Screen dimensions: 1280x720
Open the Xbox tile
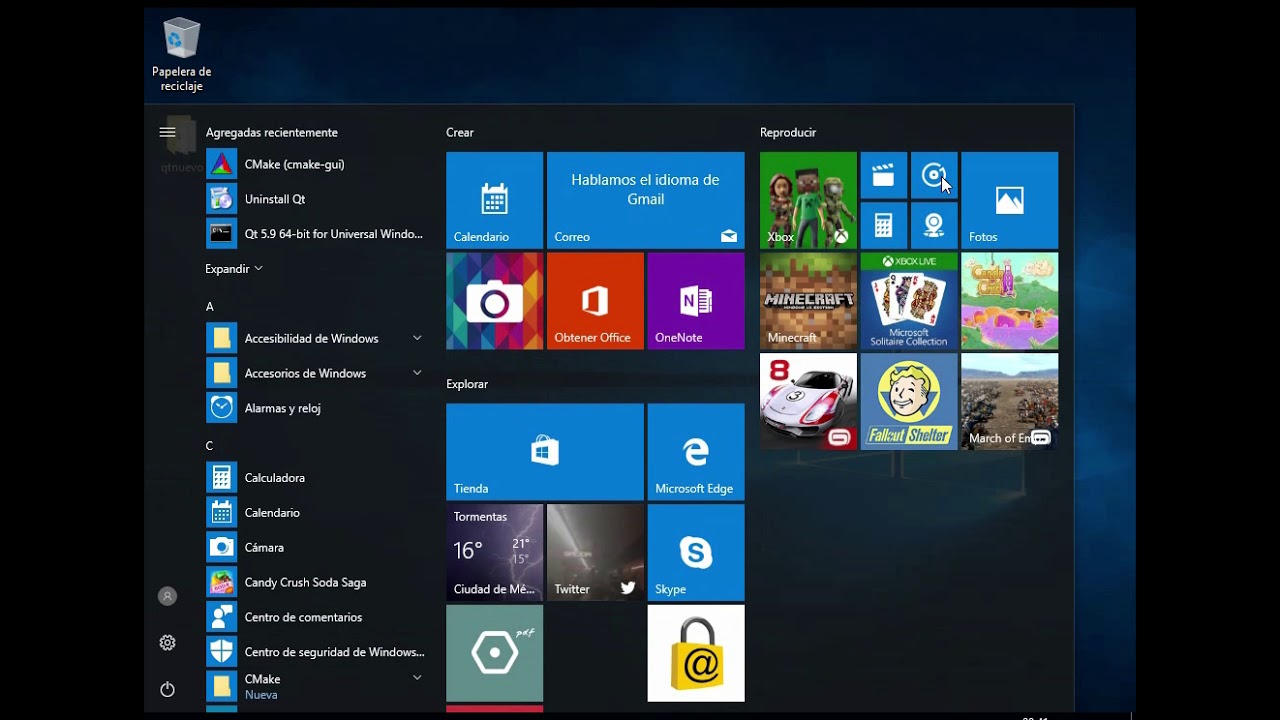click(808, 200)
